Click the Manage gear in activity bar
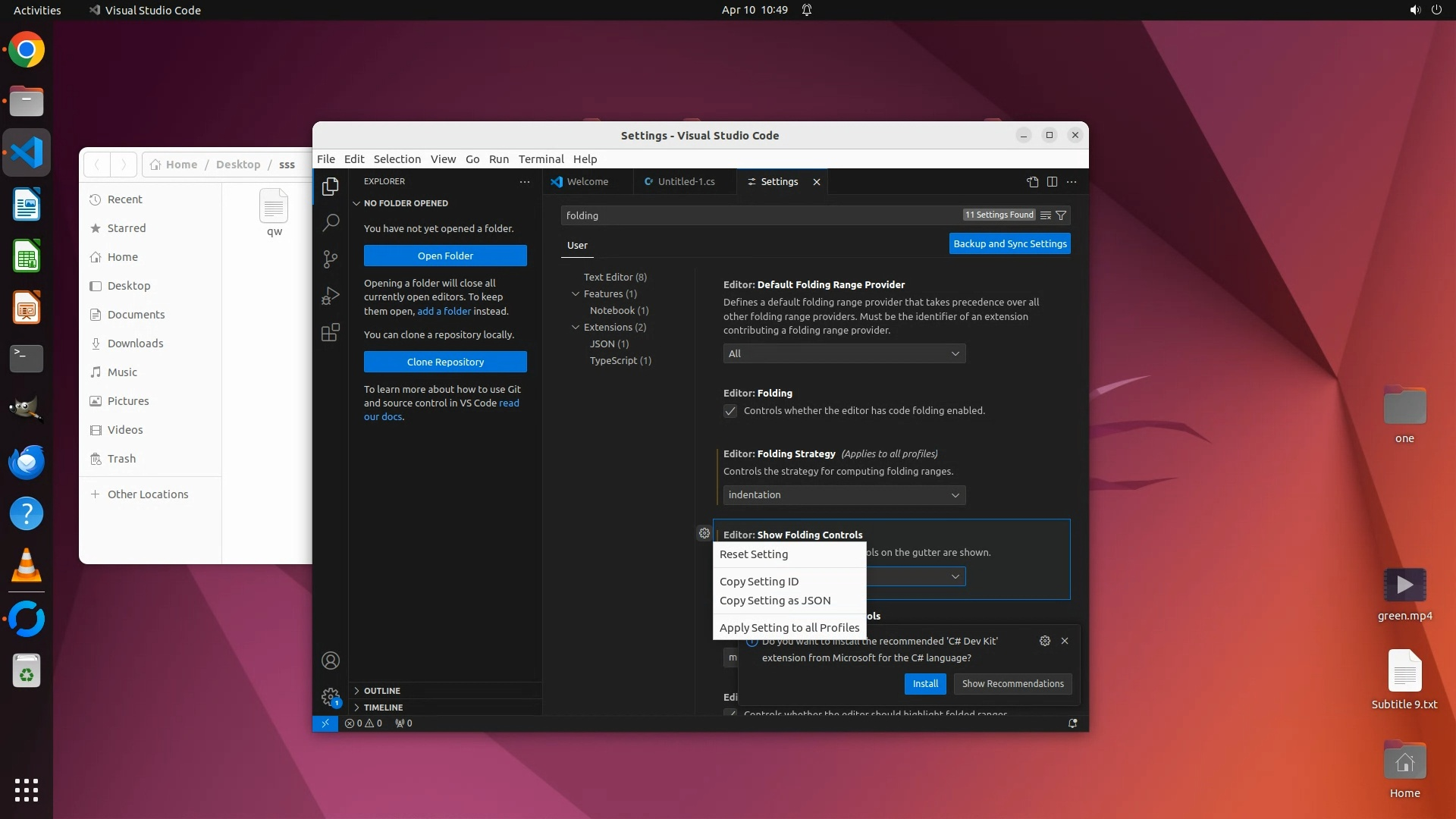Viewport: 1456px width, 819px height. 331,696
